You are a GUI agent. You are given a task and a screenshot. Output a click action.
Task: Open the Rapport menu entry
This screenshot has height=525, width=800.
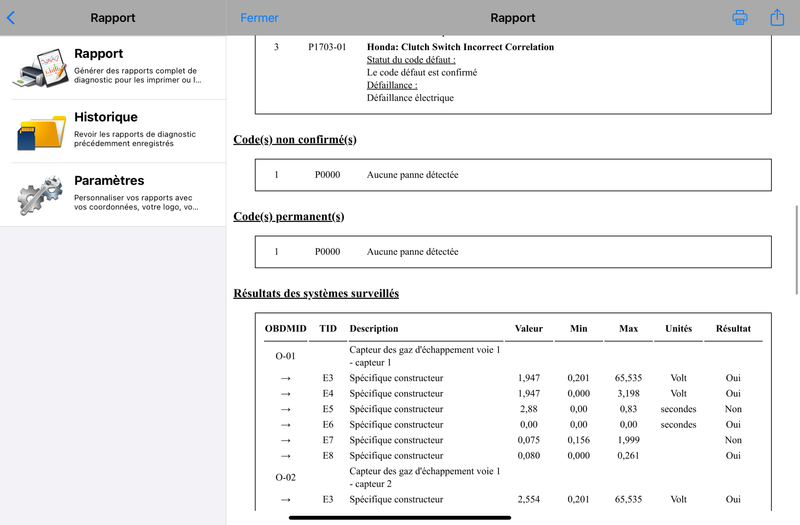pyautogui.click(x=113, y=67)
